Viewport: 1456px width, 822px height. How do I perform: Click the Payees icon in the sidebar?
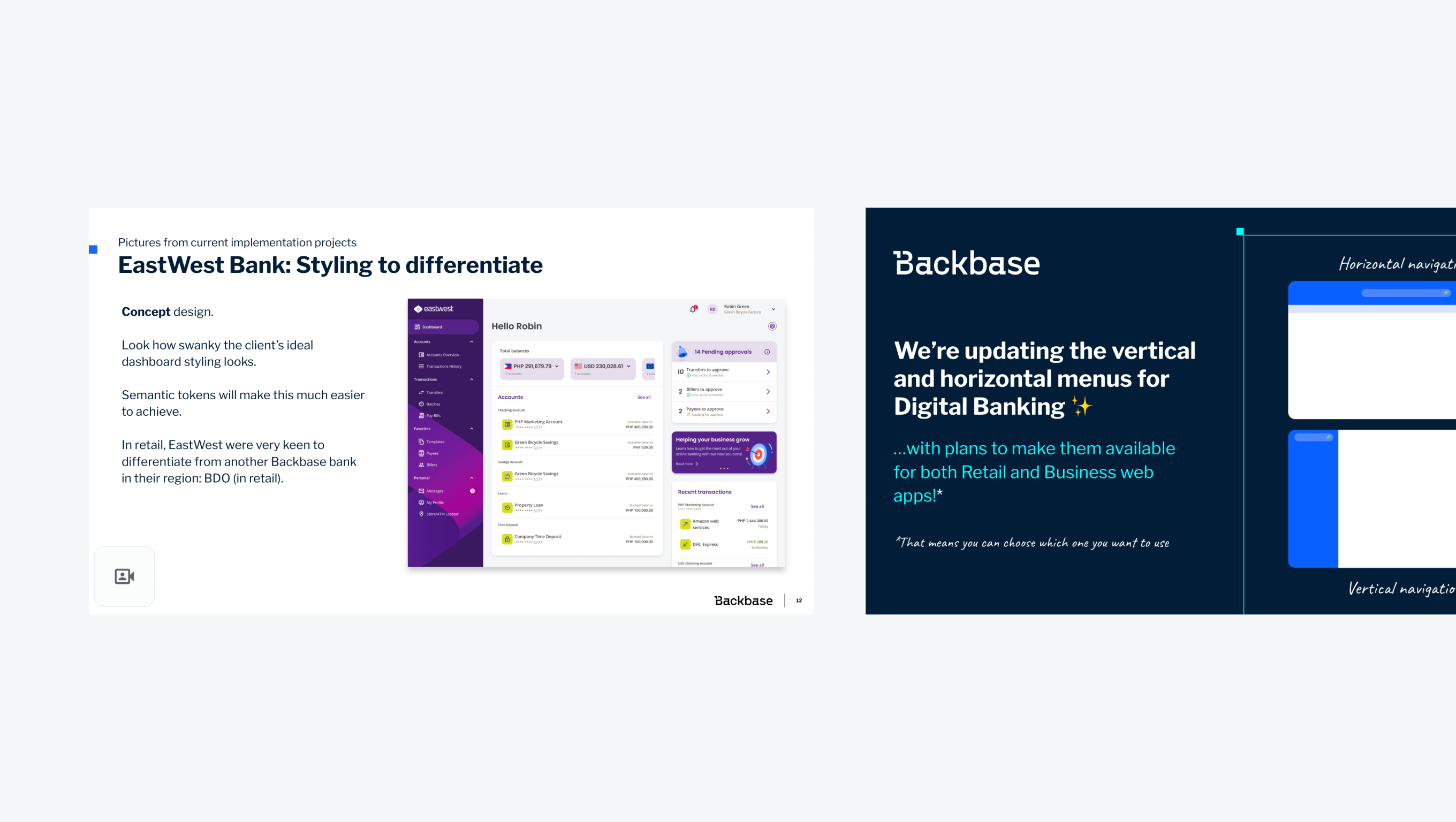click(421, 453)
